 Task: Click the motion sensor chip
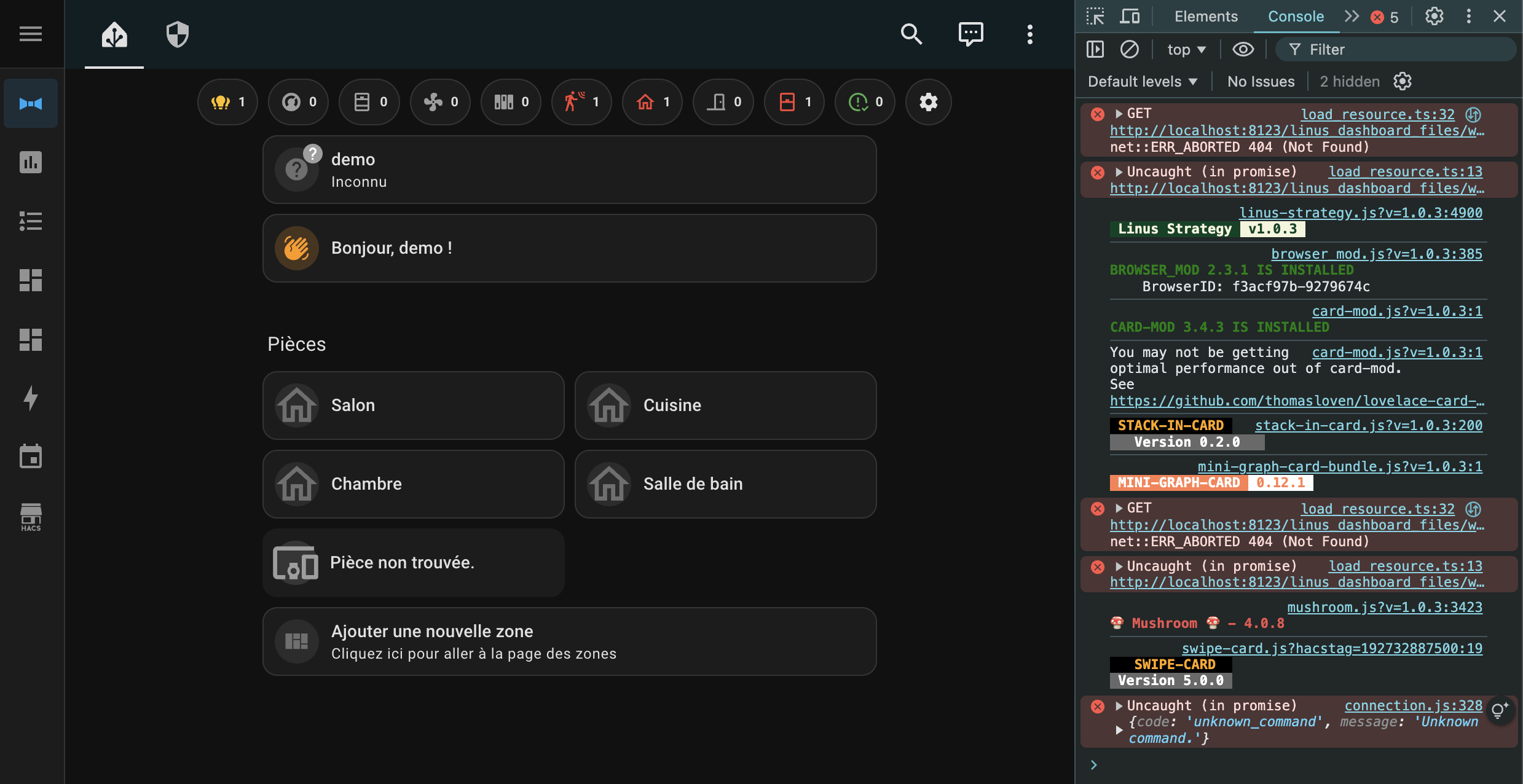(x=581, y=102)
